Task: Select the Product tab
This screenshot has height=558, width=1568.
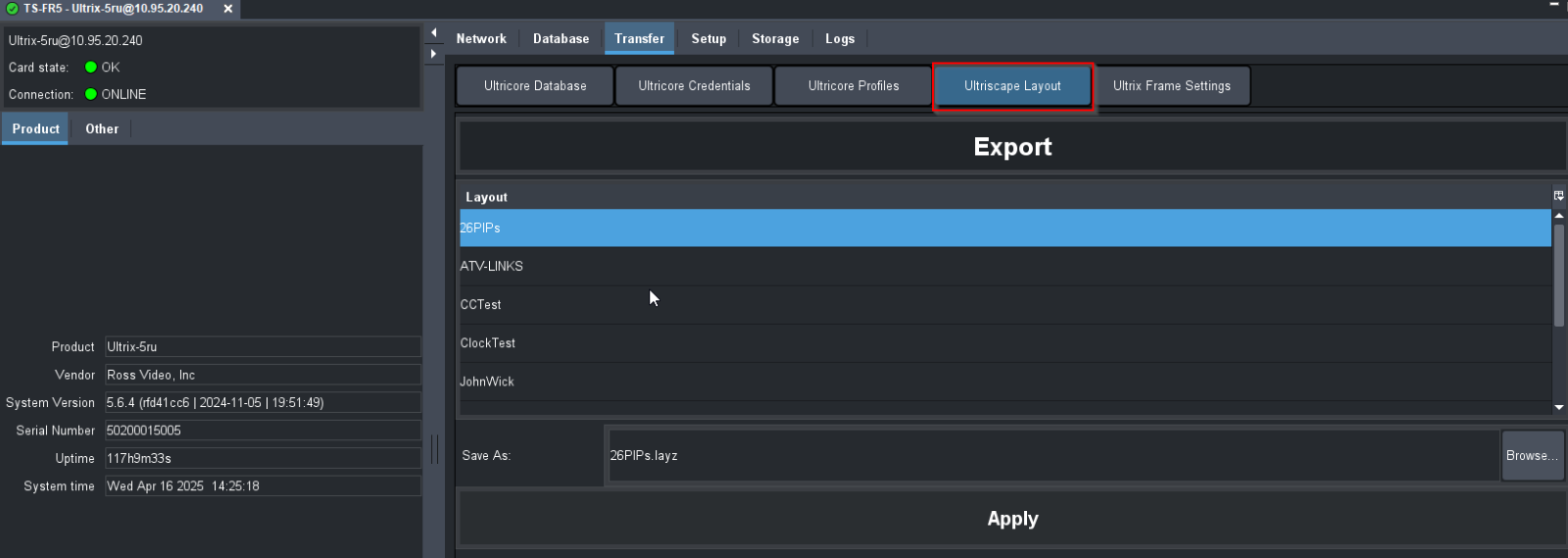Action: click(x=35, y=128)
